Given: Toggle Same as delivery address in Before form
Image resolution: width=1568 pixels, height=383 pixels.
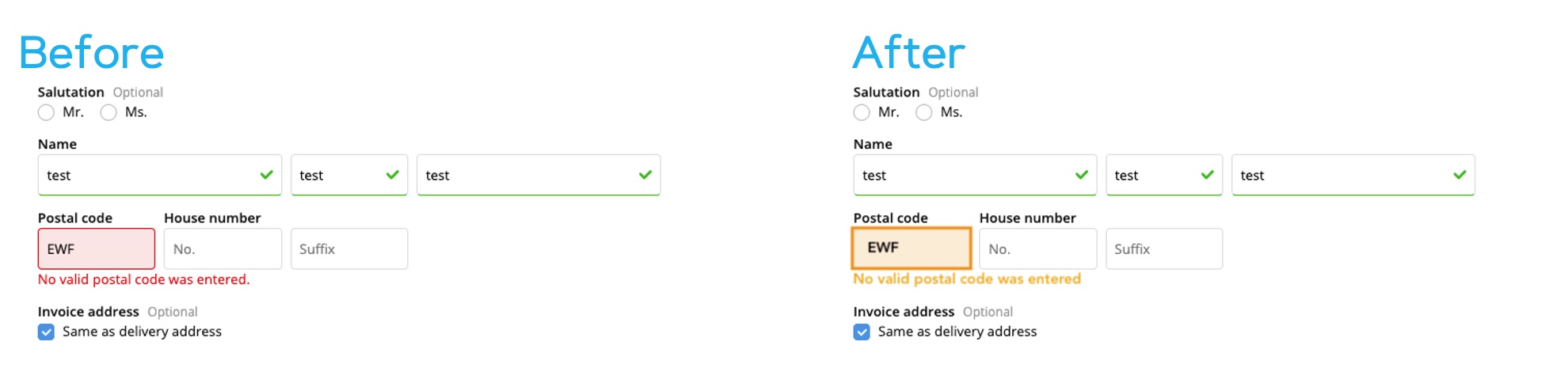Looking at the screenshot, I should tap(47, 332).
